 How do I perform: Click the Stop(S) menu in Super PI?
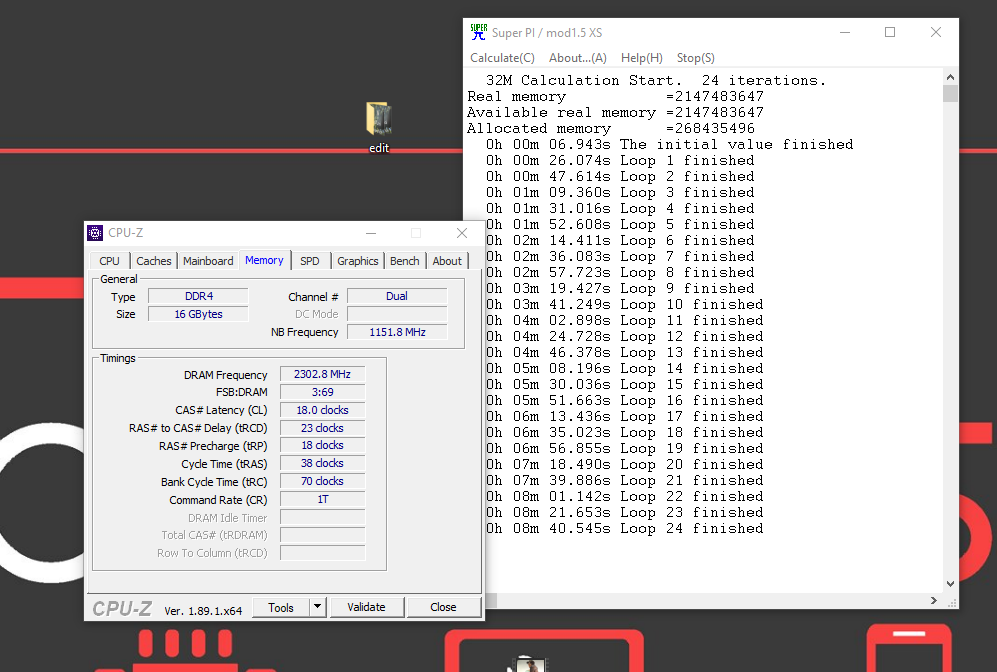tap(696, 58)
